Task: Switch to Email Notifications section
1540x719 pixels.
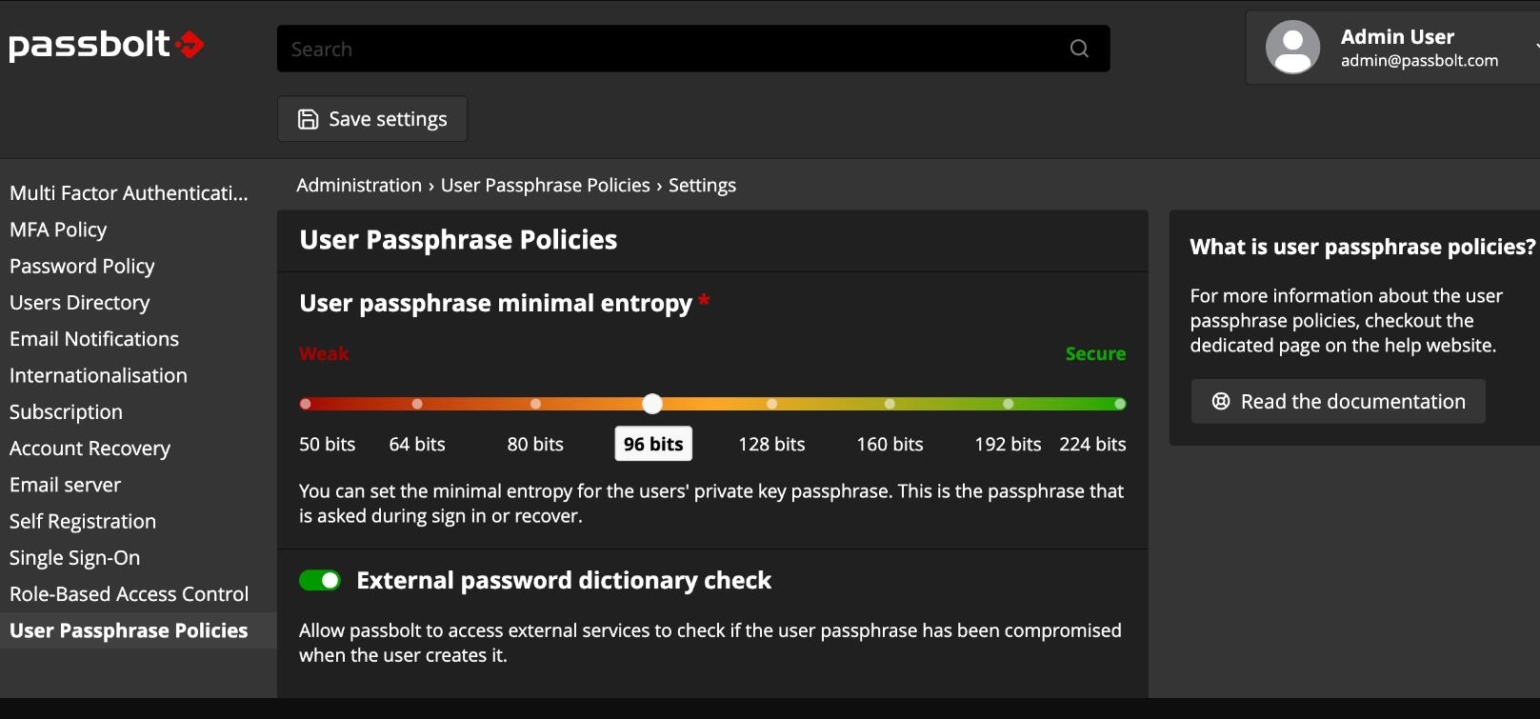Action: pyautogui.click(x=93, y=339)
